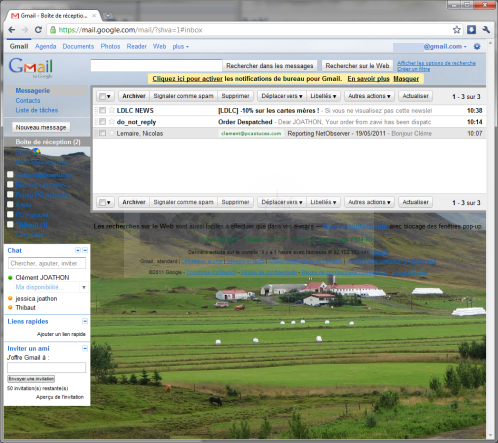Reload the page with refresh icon
The height and width of the screenshot is (443, 498).
tap(38, 30)
